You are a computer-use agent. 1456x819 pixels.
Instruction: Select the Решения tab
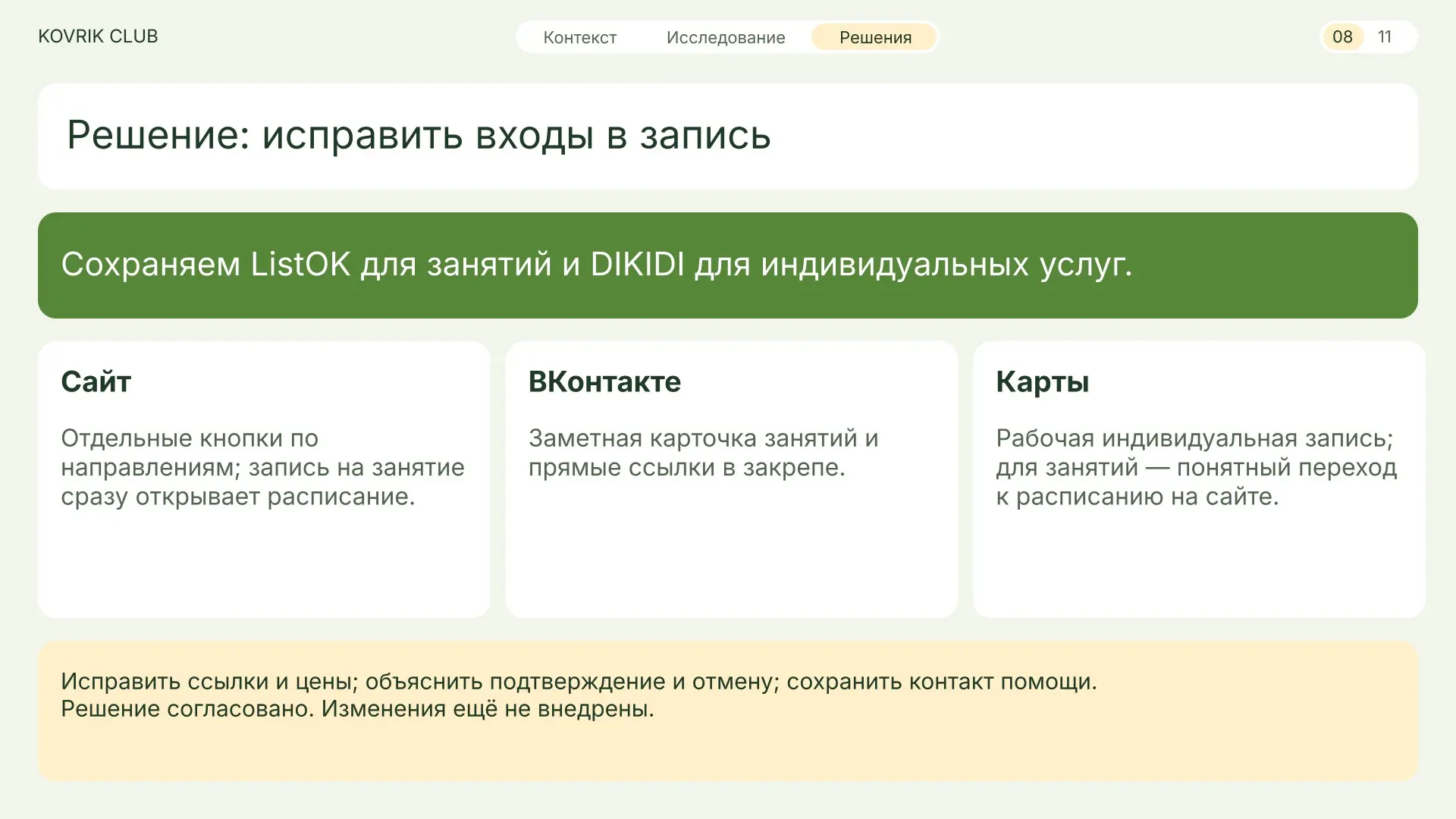pos(875,37)
